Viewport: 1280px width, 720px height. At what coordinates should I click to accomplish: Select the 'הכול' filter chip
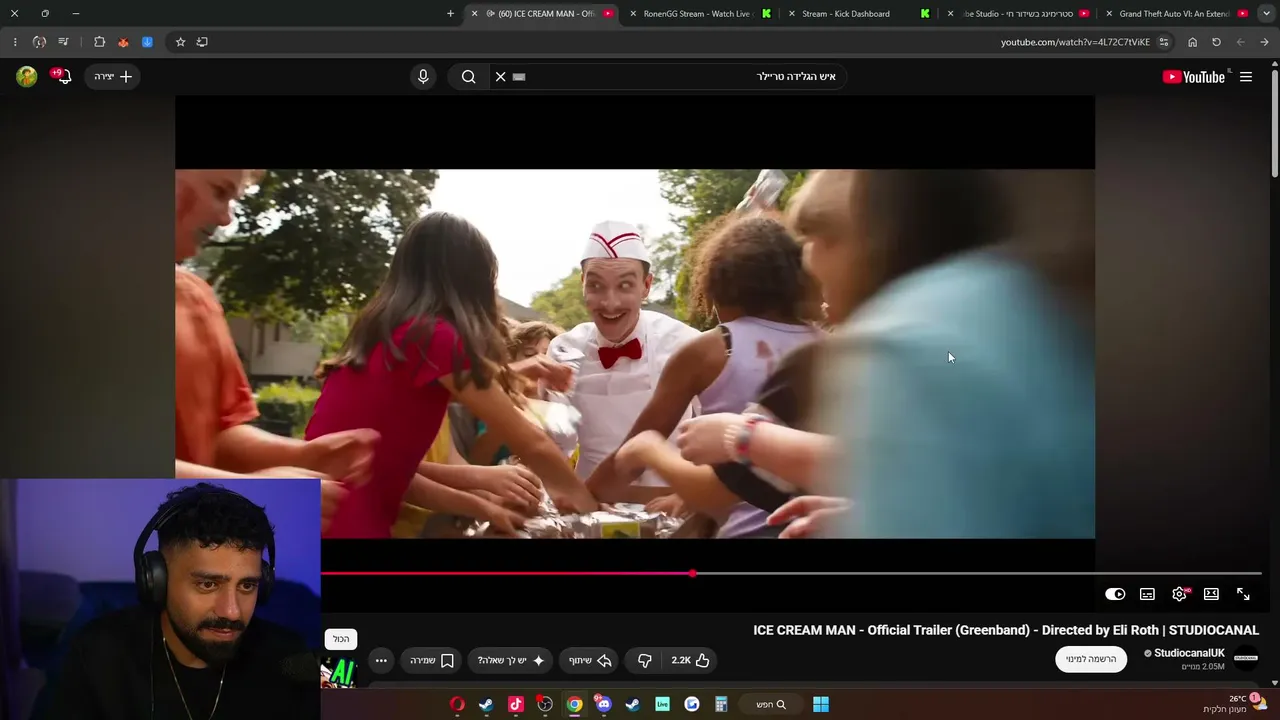pyautogui.click(x=341, y=639)
